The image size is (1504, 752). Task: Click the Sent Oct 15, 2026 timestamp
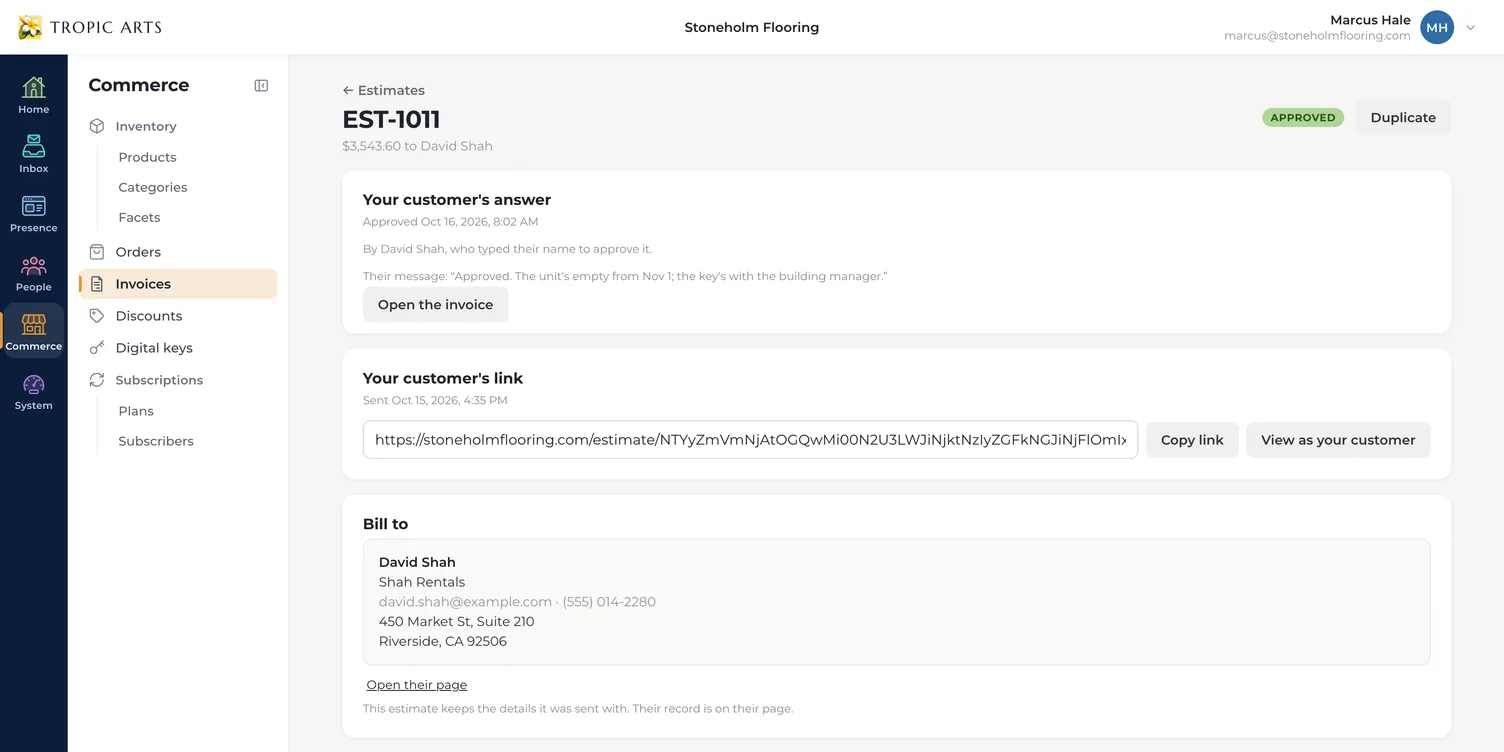point(435,400)
